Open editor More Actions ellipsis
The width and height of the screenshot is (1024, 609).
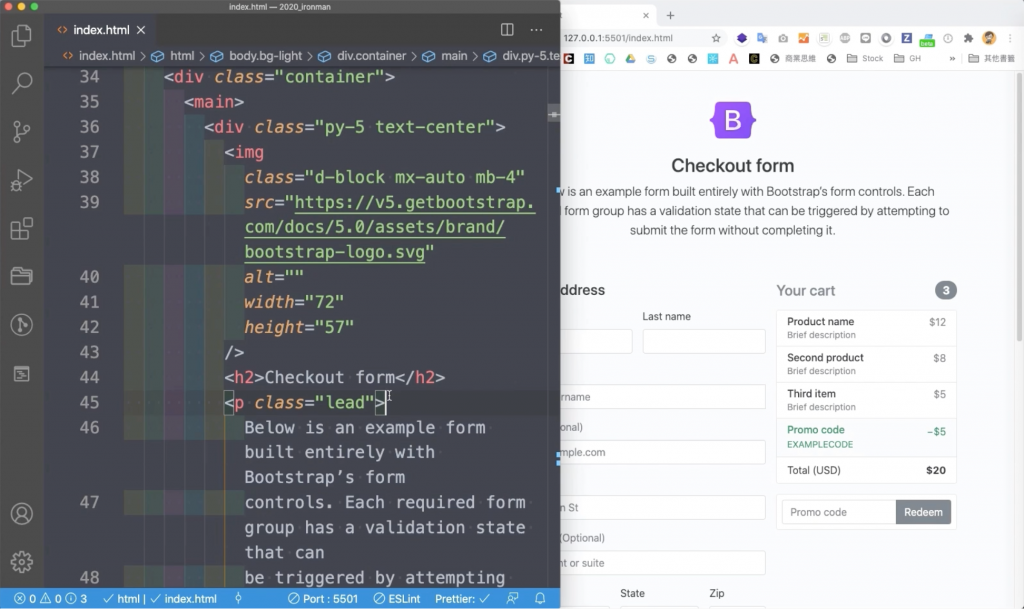536,30
